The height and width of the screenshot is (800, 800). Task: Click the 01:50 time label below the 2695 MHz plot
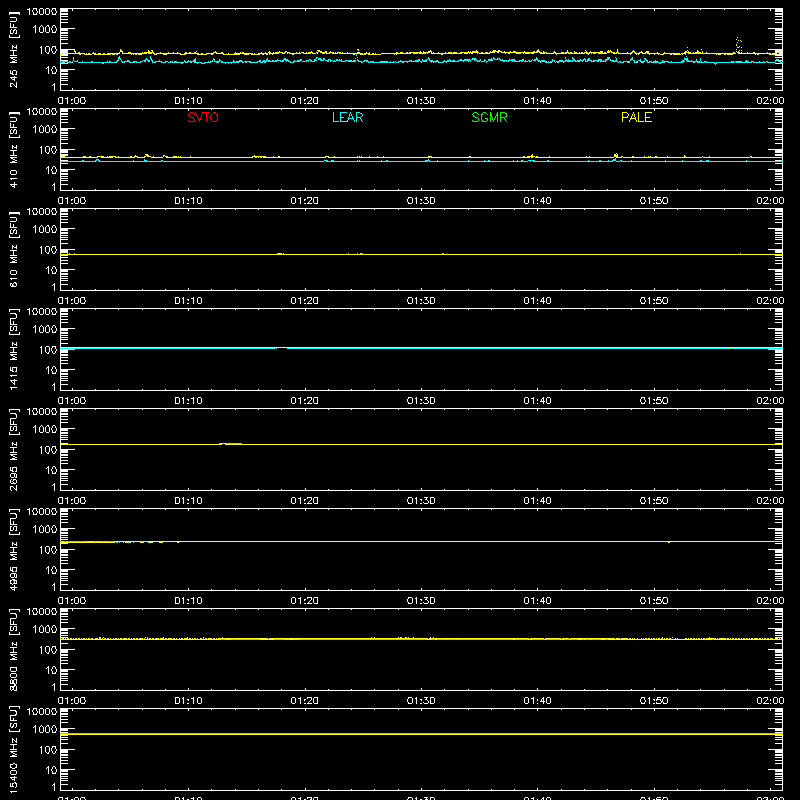click(654, 501)
